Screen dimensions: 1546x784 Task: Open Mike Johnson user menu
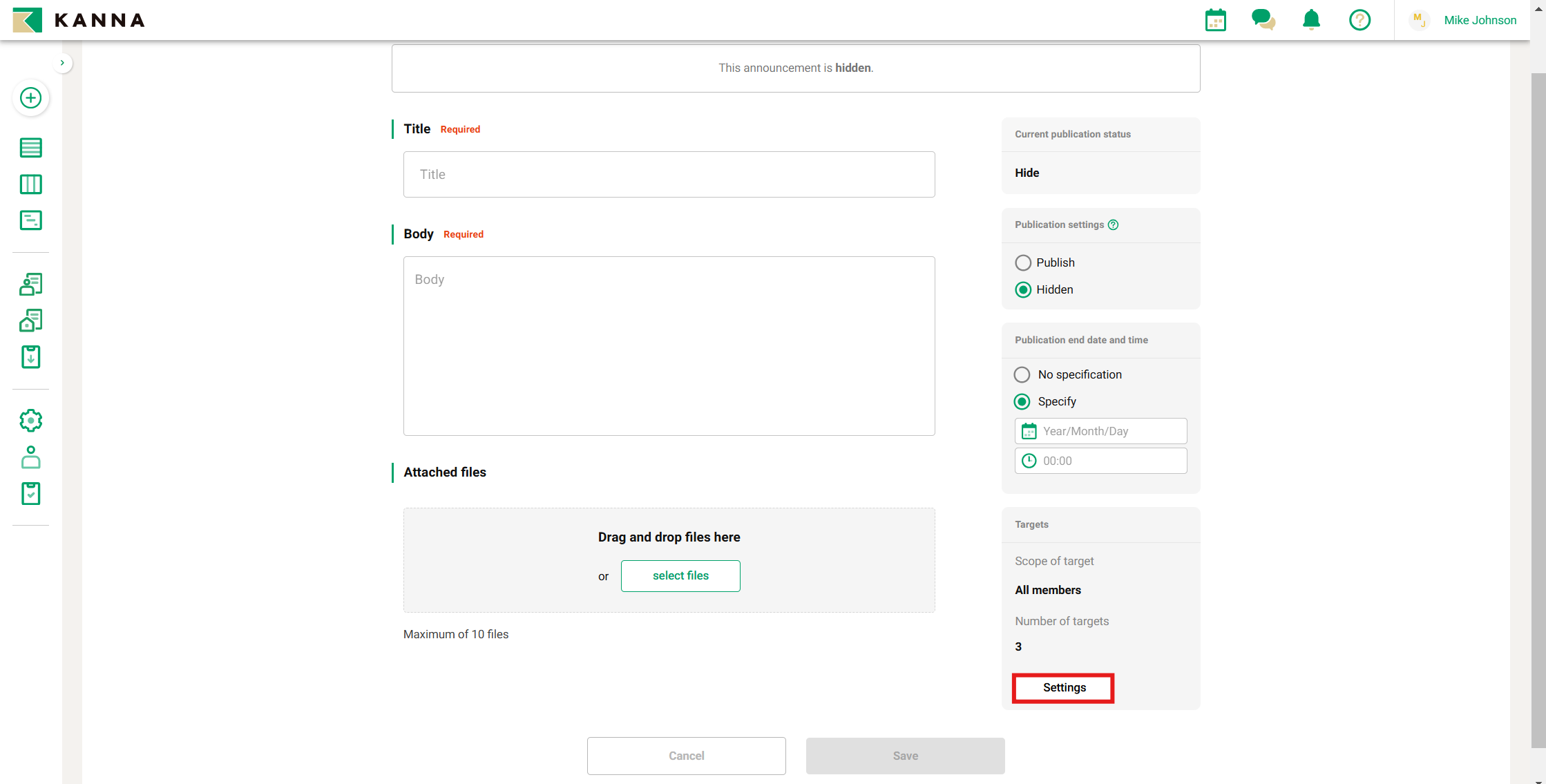[x=1479, y=21]
